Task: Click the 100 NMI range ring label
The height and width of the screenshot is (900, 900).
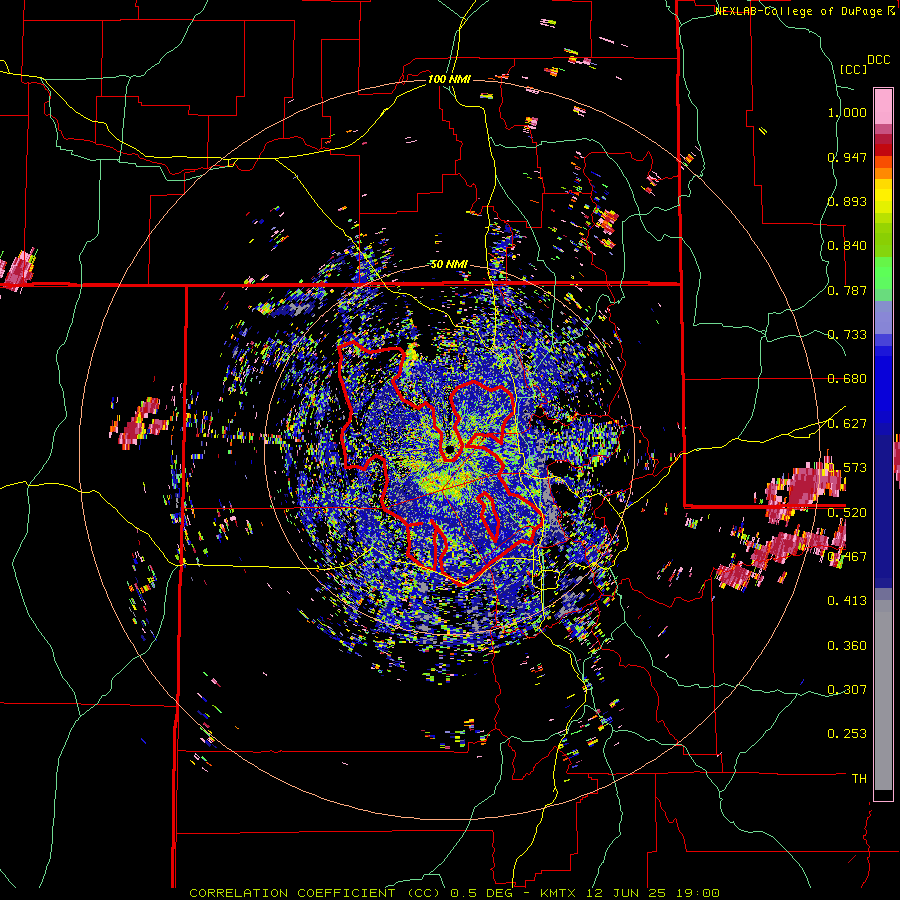Action: click(449, 79)
